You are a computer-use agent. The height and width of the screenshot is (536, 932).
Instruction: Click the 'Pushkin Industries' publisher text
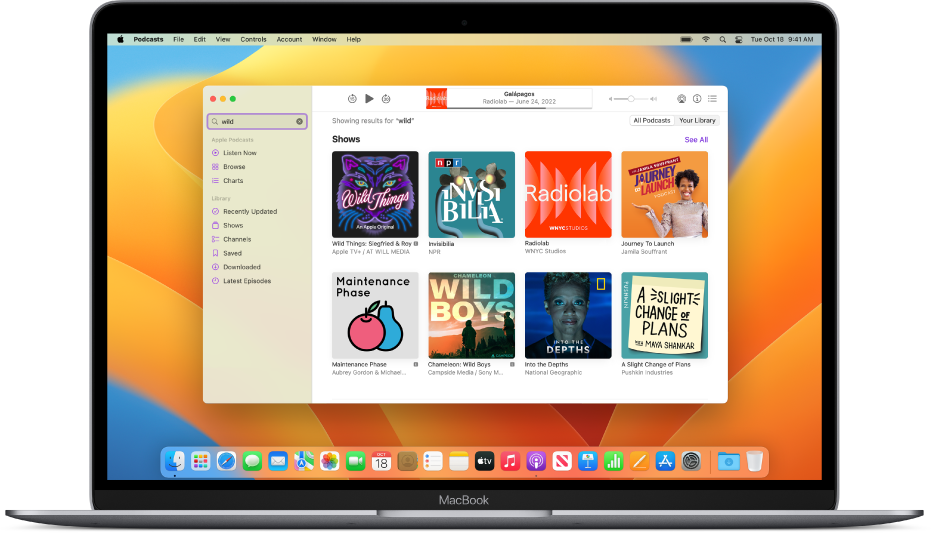(x=647, y=373)
